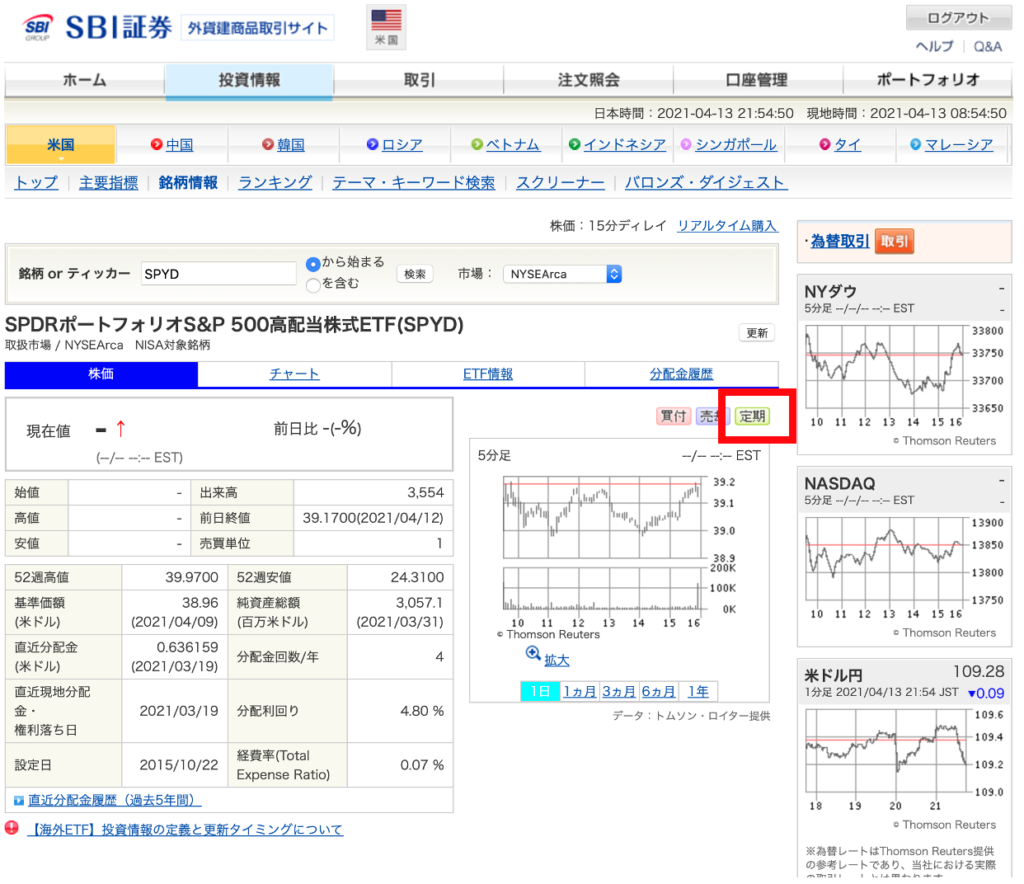Open テーマ・キーワード検索 link
The width and height of the screenshot is (1024, 884).
click(413, 183)
